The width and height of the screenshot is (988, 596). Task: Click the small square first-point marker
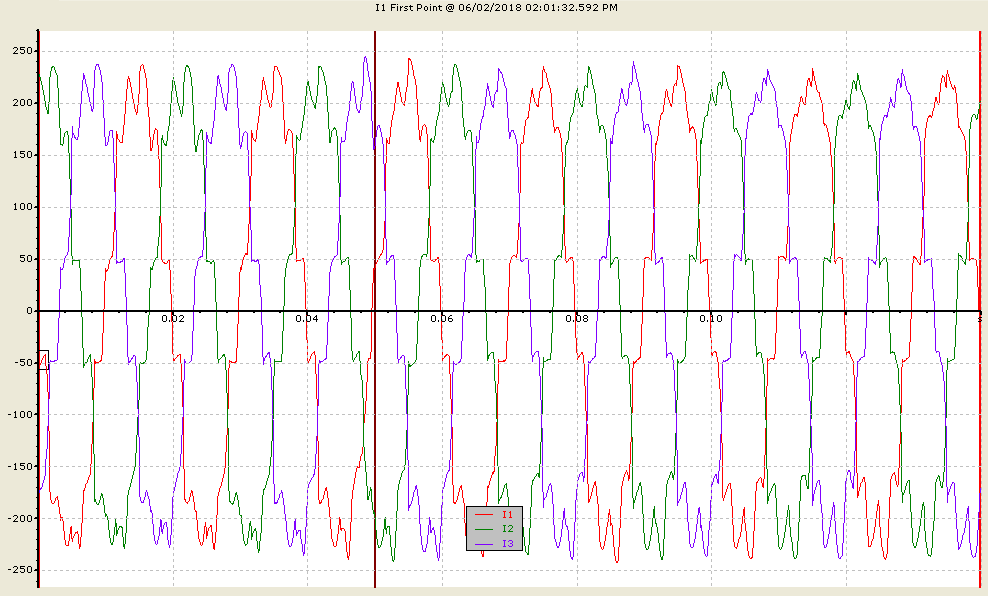pos(43,360)
